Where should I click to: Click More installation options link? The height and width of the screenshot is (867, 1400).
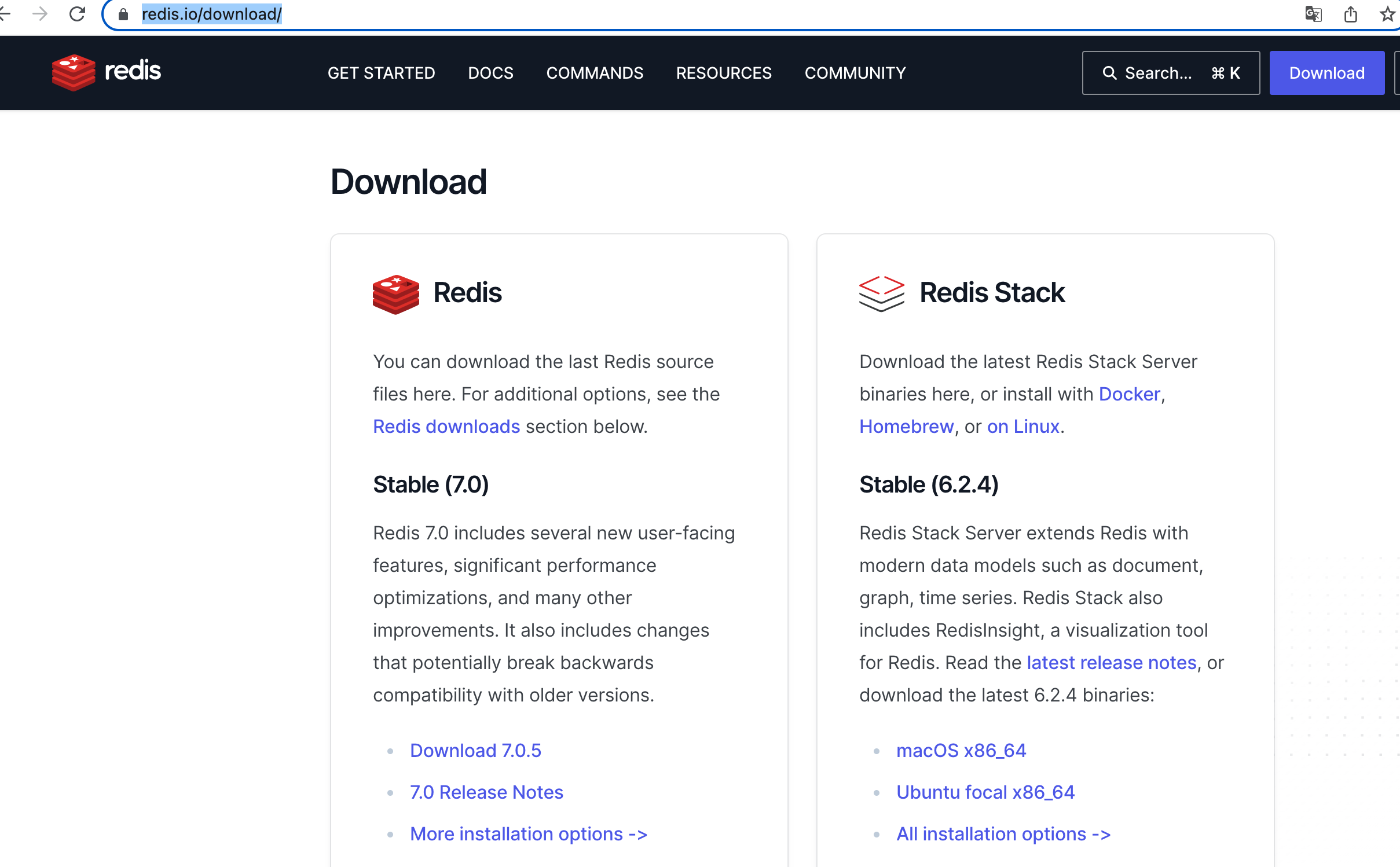529,834
